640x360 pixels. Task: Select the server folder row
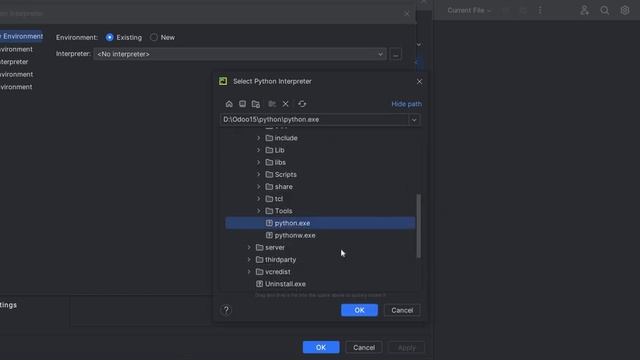click(x=320, y=247)
